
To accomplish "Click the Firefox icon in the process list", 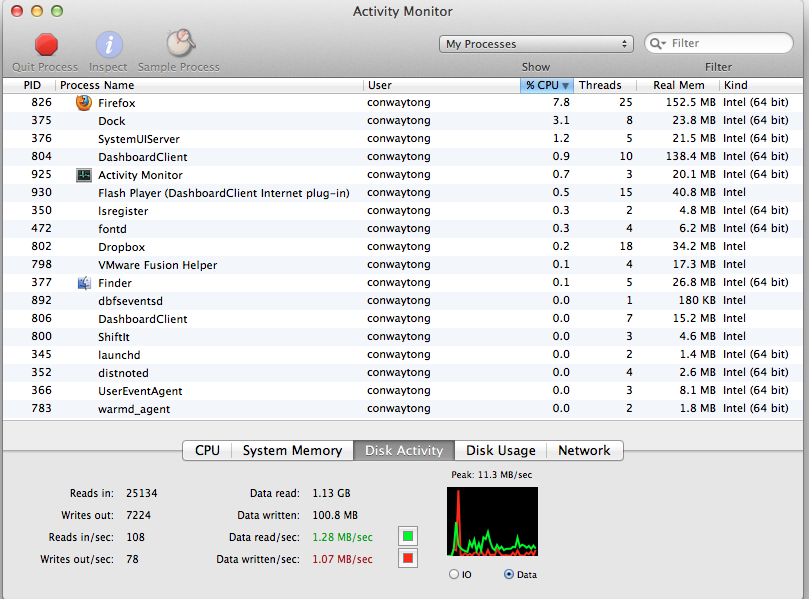I will click(83, 102).
